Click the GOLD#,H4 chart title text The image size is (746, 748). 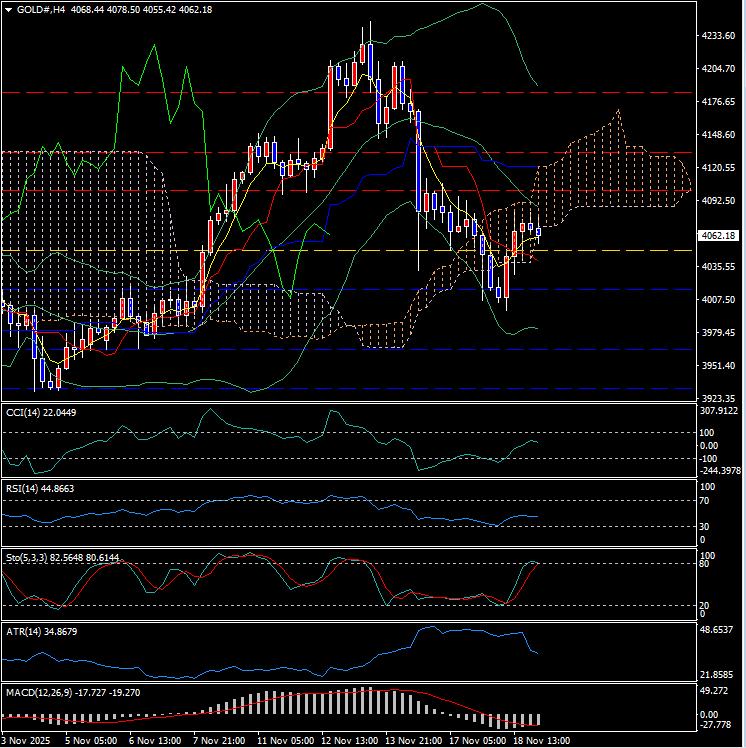pyautogui.click(x=42, y=9)
